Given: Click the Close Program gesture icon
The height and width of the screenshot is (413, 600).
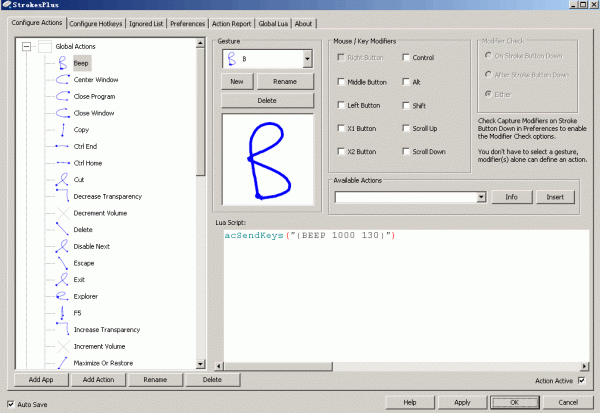Looking at the screenshot, I should click(62, 96).
